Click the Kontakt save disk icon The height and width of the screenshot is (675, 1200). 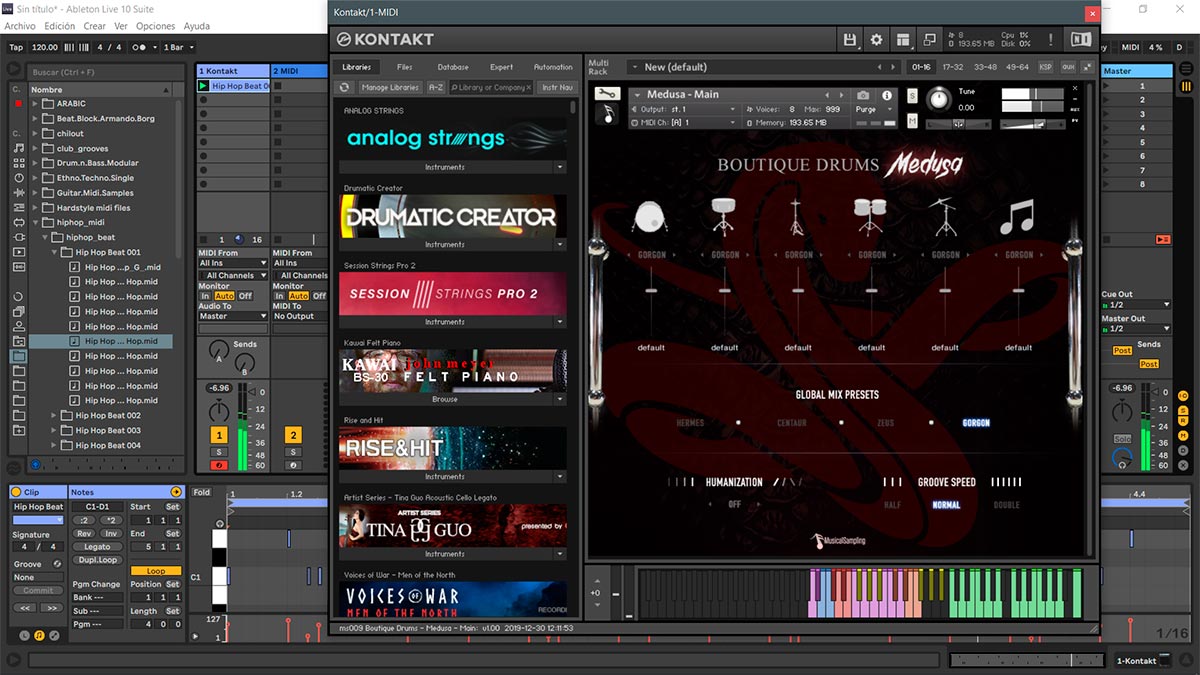pos(850,40)
